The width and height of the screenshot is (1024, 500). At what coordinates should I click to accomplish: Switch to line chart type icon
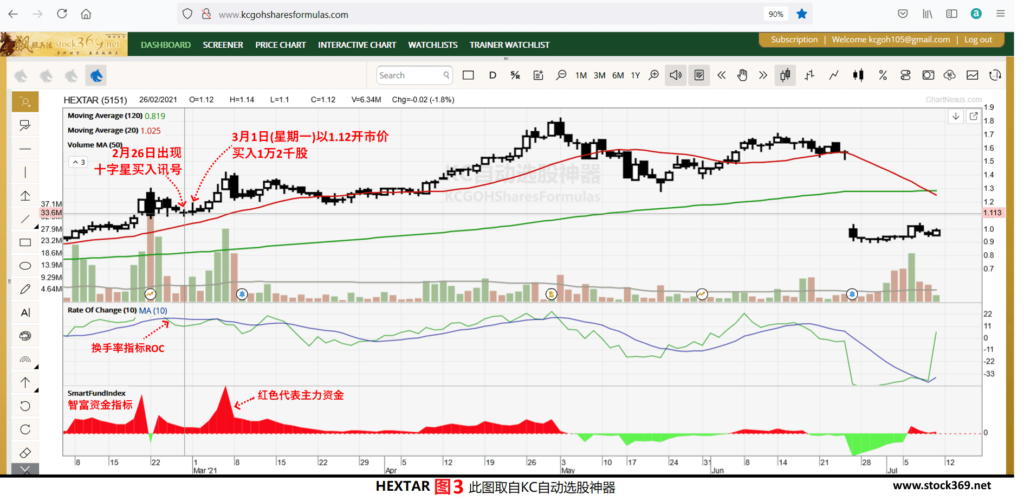(834, 75)
